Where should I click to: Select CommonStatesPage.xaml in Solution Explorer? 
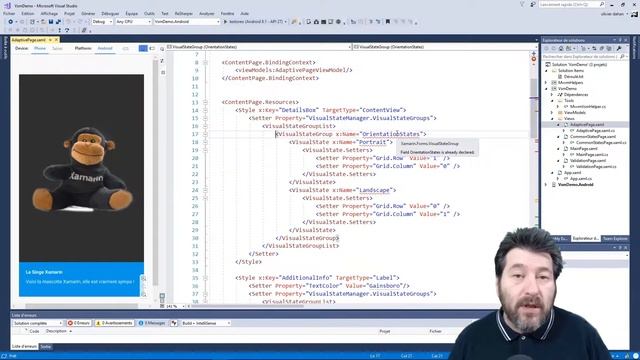pyautogui.click(x=593, y=137)
